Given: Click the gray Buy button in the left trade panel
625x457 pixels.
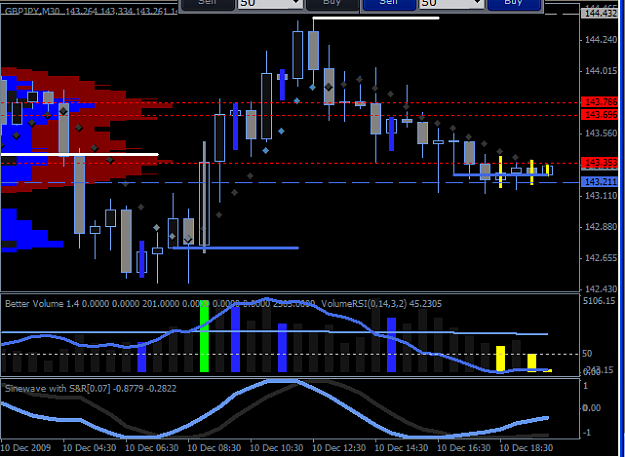Looking at the screenshot, I should click(x=332, y=5).
